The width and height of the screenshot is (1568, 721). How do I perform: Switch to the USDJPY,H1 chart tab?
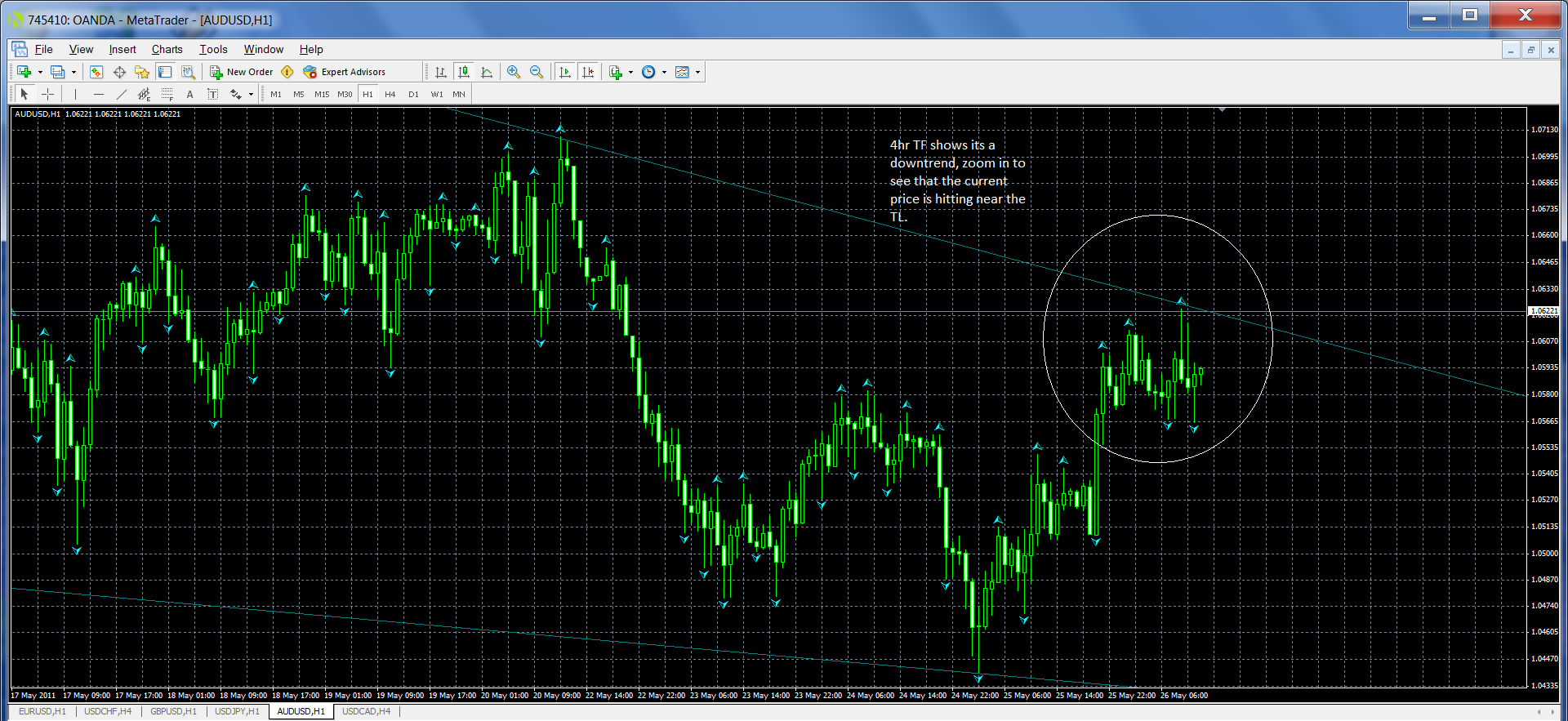pos(237,711)
